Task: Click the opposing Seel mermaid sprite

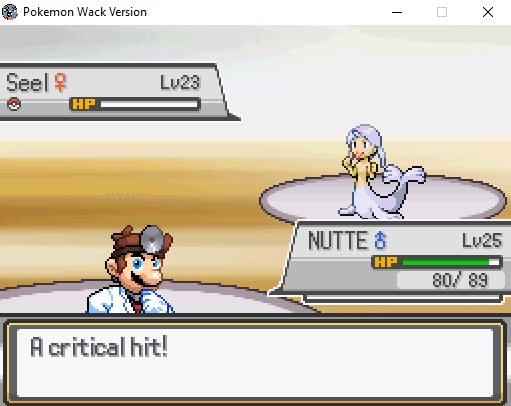Action: pos(381,172)
